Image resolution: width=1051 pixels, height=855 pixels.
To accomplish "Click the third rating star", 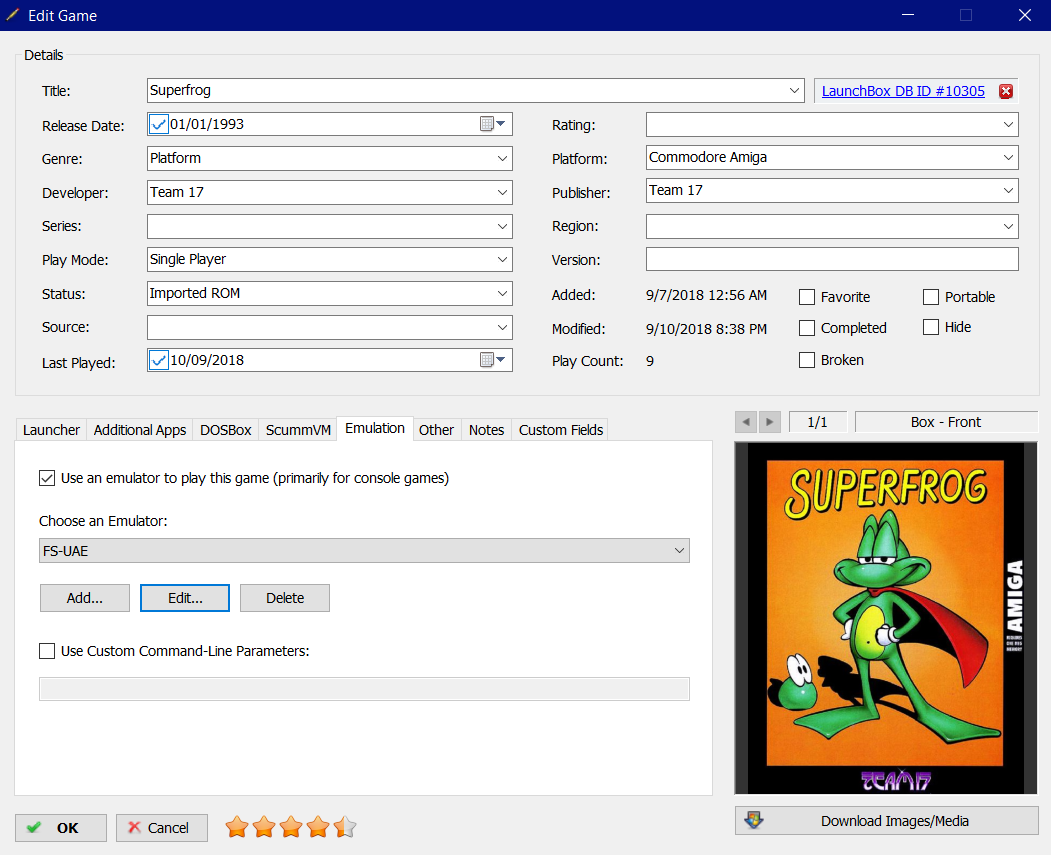I will tap(291, 828).
